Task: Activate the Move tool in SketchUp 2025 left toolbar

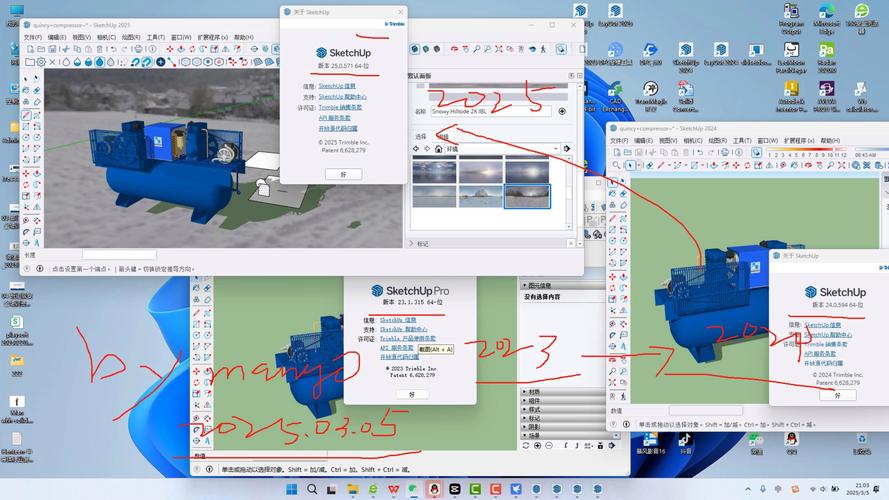Action: 26,173
